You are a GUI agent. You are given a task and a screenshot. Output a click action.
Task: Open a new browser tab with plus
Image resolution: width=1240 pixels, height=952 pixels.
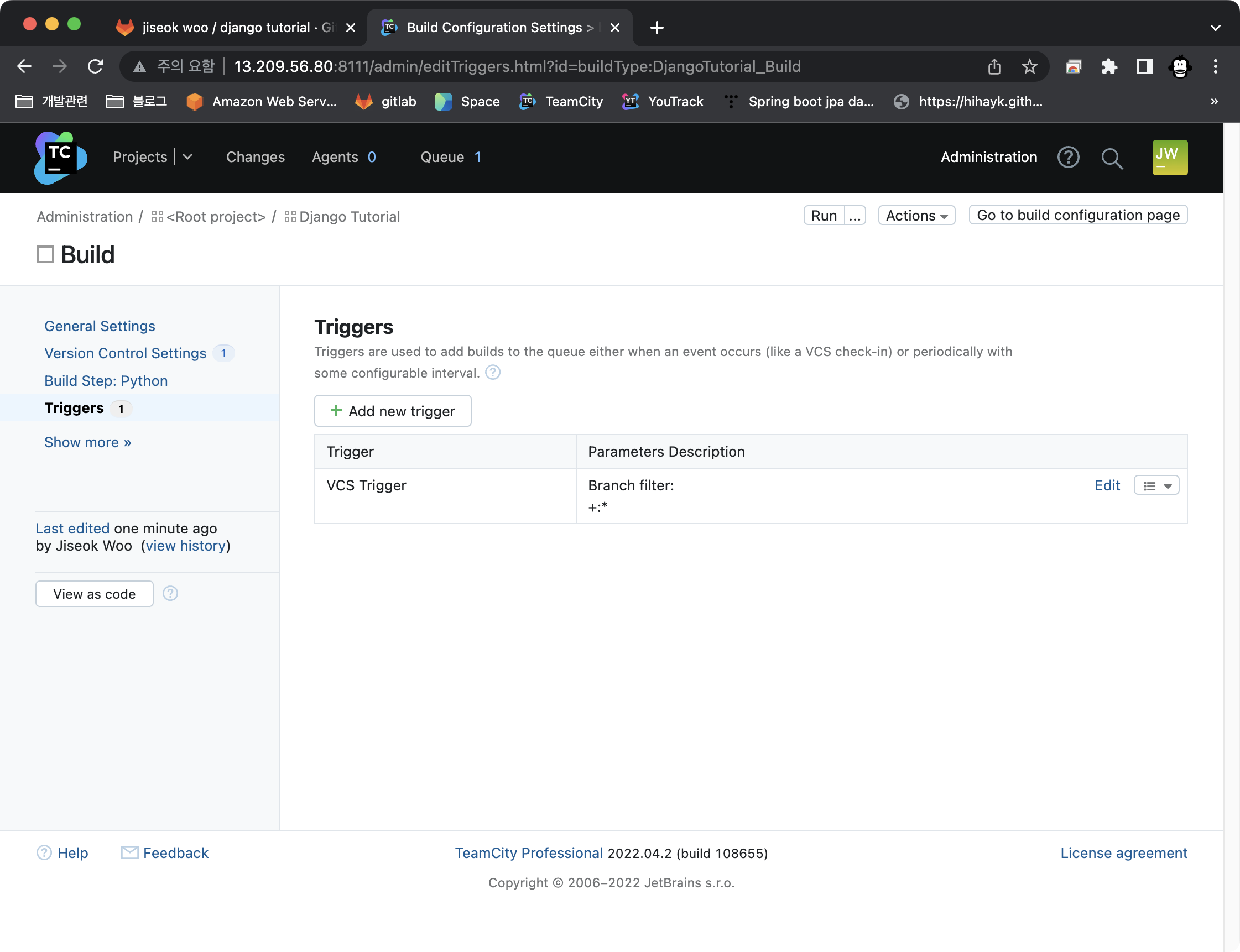[x=657, y=27]
